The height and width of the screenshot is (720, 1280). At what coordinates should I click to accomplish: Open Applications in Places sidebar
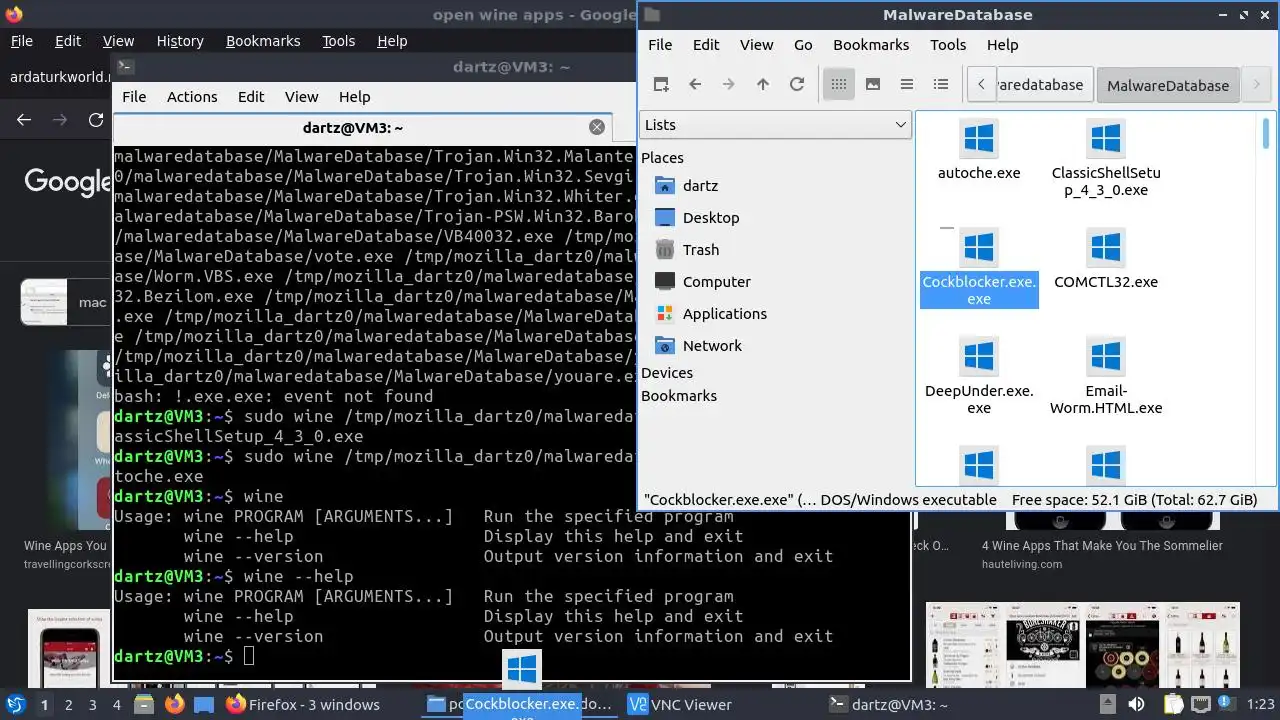pos(724,314)
